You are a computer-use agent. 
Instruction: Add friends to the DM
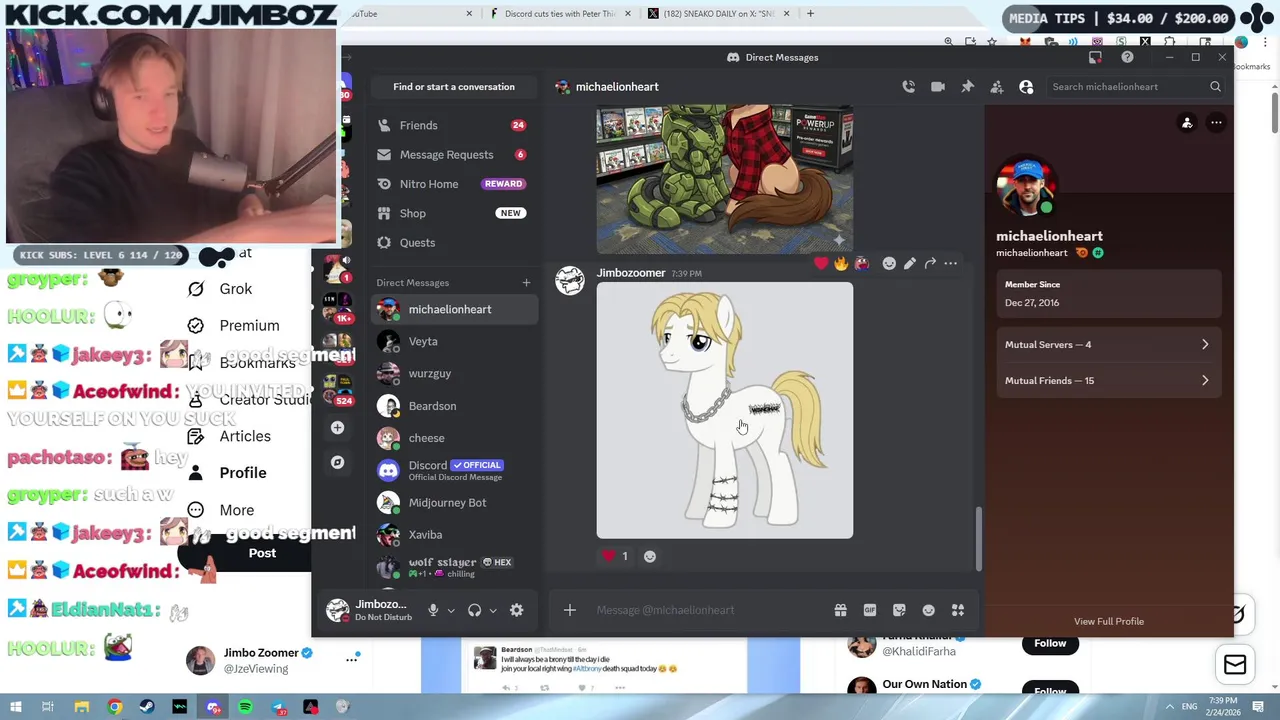(x=997, y=87)
